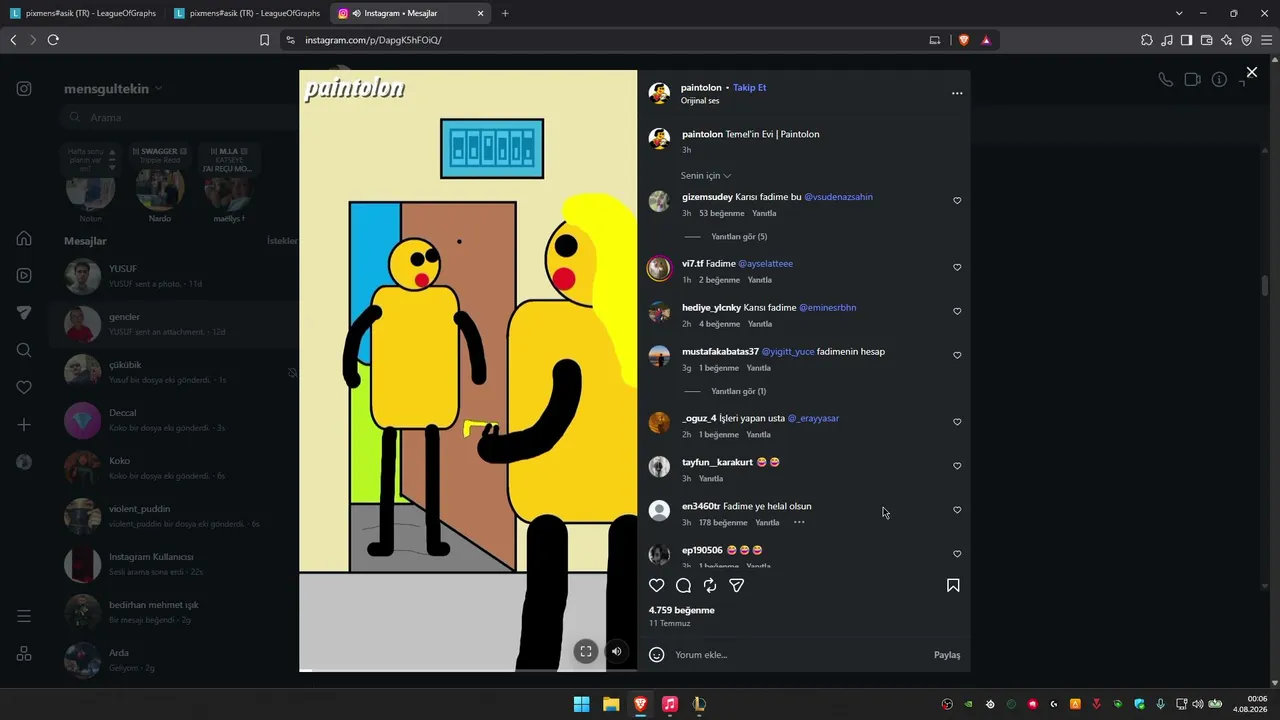
Task: Share the post via the paper plane icon
Action: click(736, 585)
